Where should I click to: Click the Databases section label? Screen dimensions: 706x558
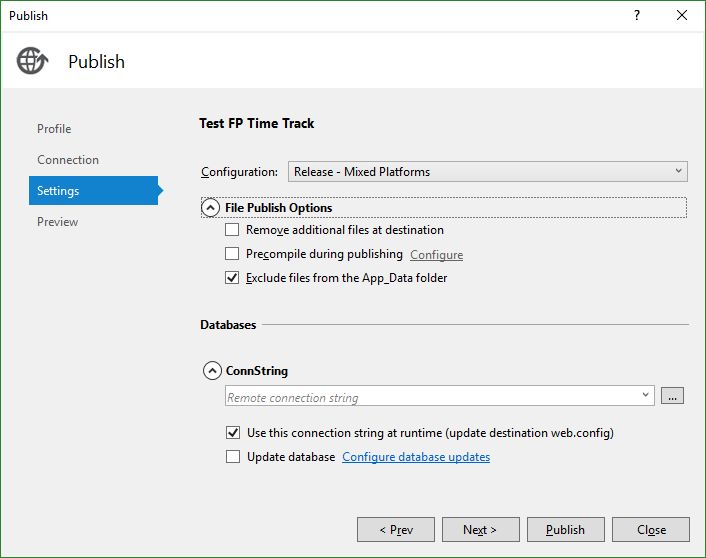click(x=228, y=325)
